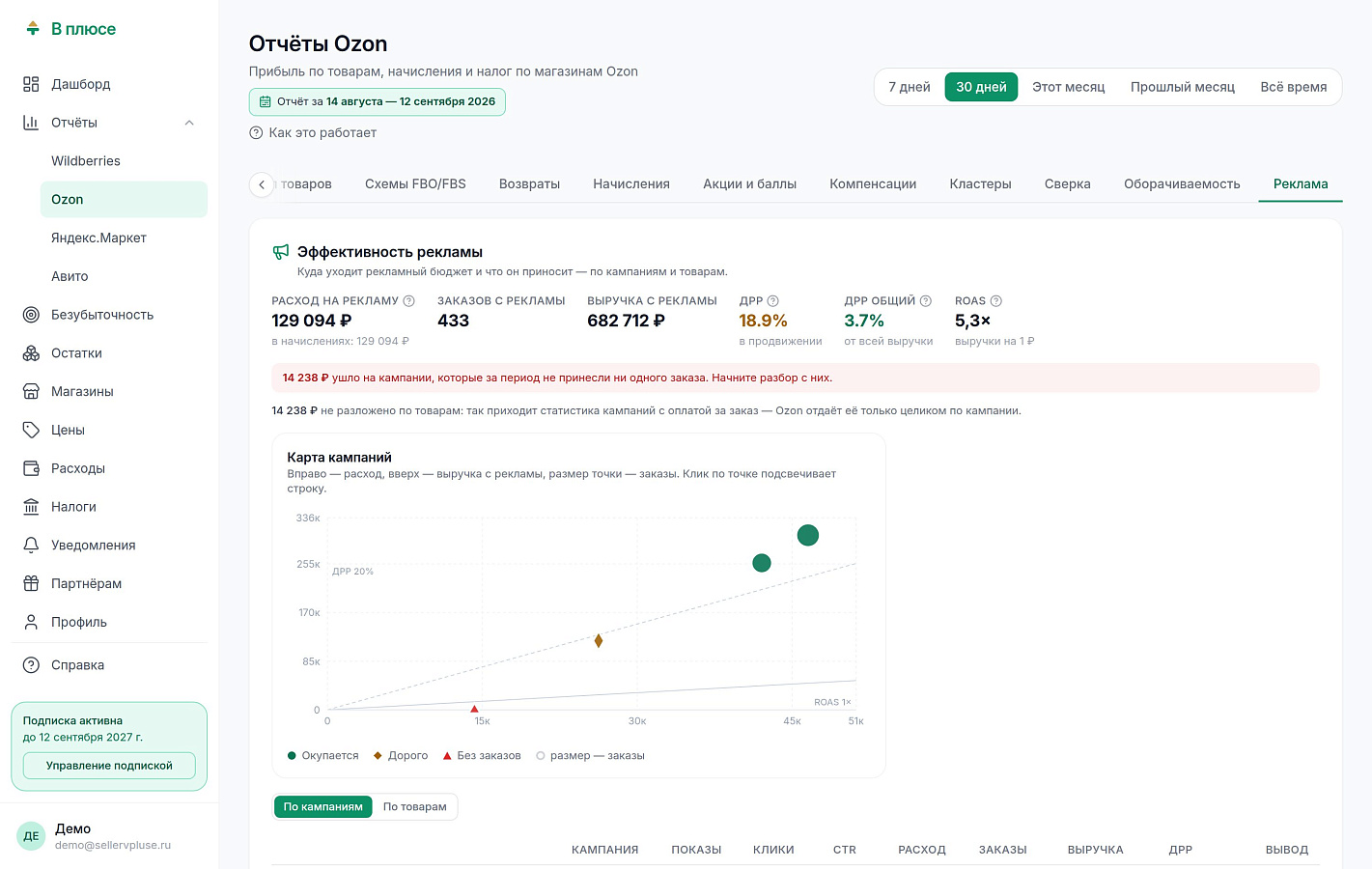
Task: Click the smaller green campaign dot
Action: point(762,563)
